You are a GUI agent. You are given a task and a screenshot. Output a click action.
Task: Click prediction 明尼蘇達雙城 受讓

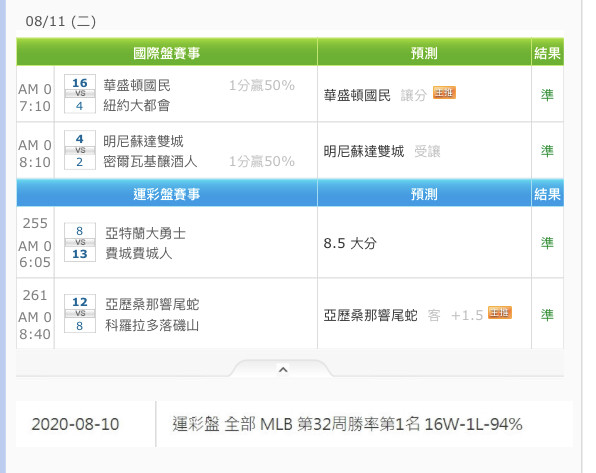[x=382, y=151]
